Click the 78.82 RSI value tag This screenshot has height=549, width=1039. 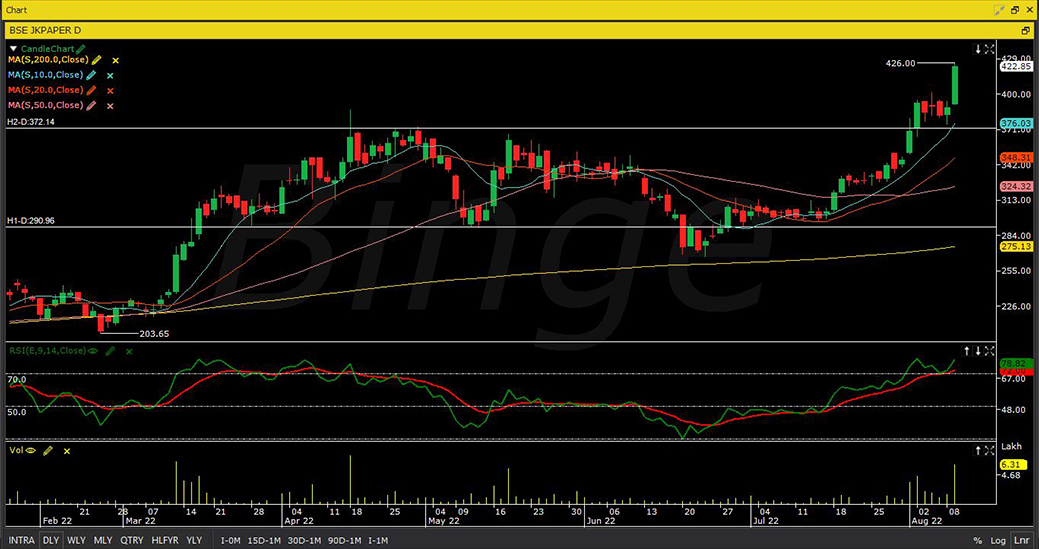point(1014,364)
